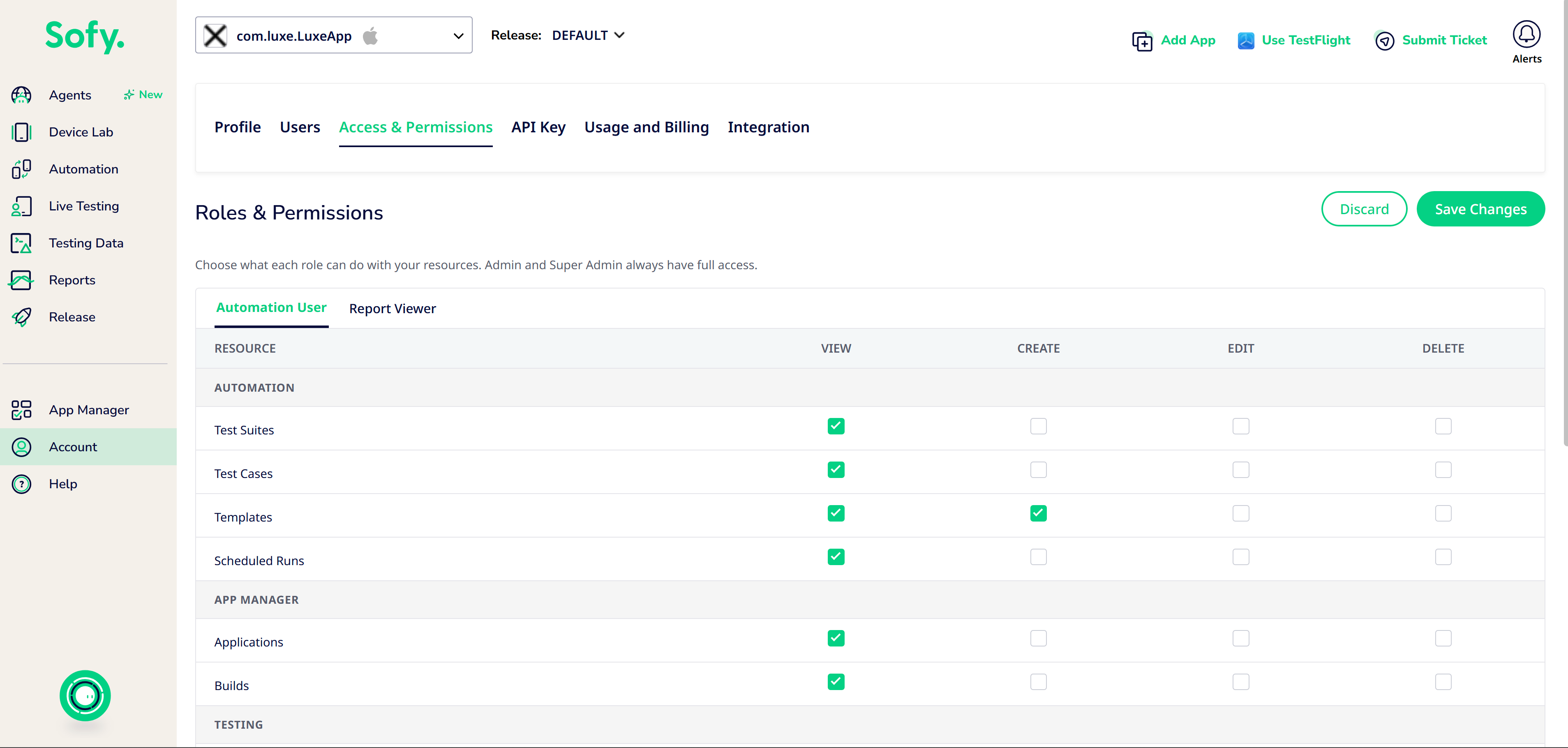
Task: Uncheck Create permission for Templates
Action: tap(1038, 513)
